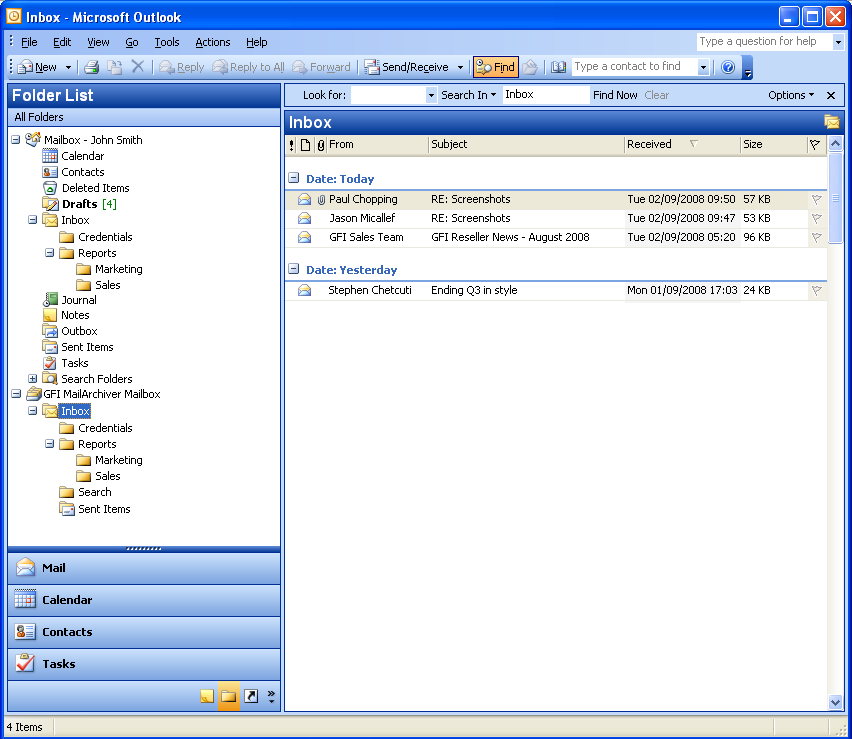Toggle flag on Paul Chopping email

click(x=816, y=199)
